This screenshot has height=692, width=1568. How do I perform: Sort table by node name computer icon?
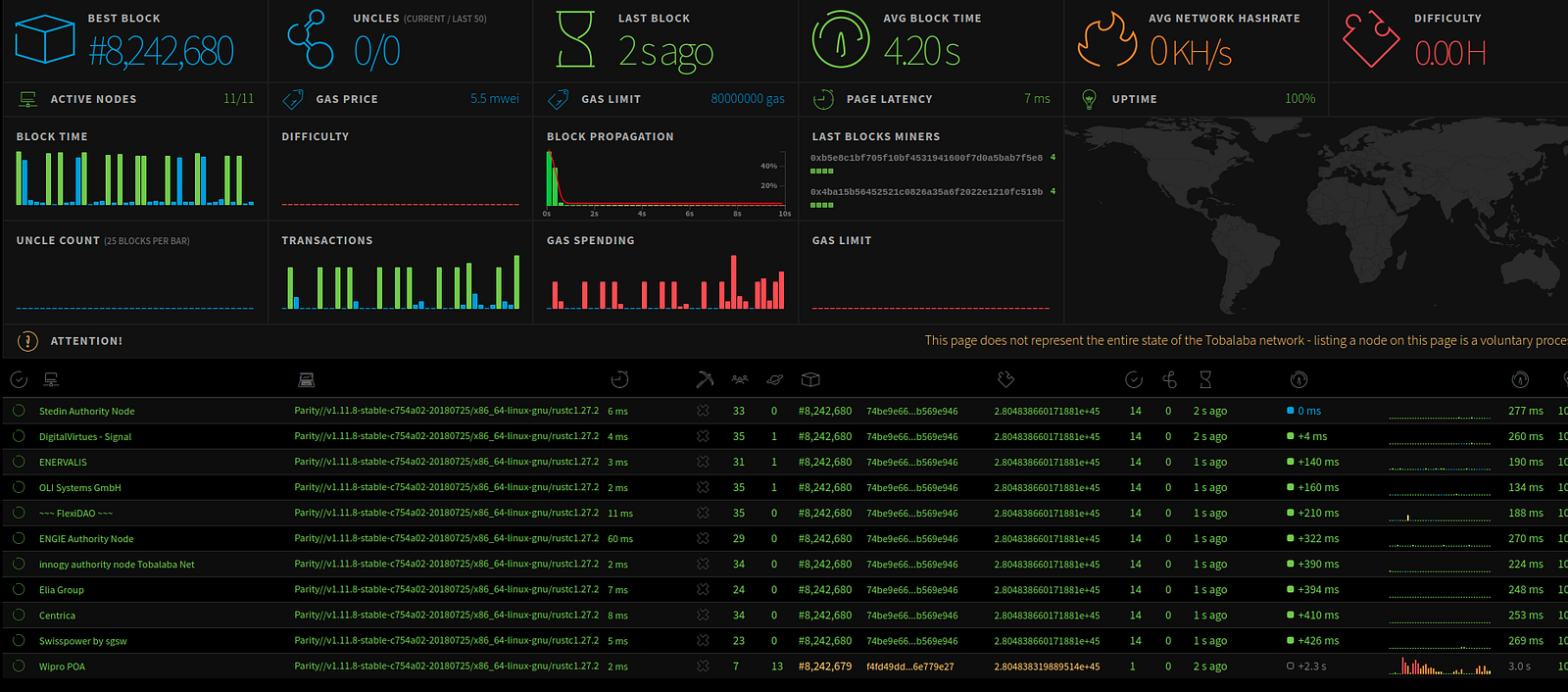point(52,379)
